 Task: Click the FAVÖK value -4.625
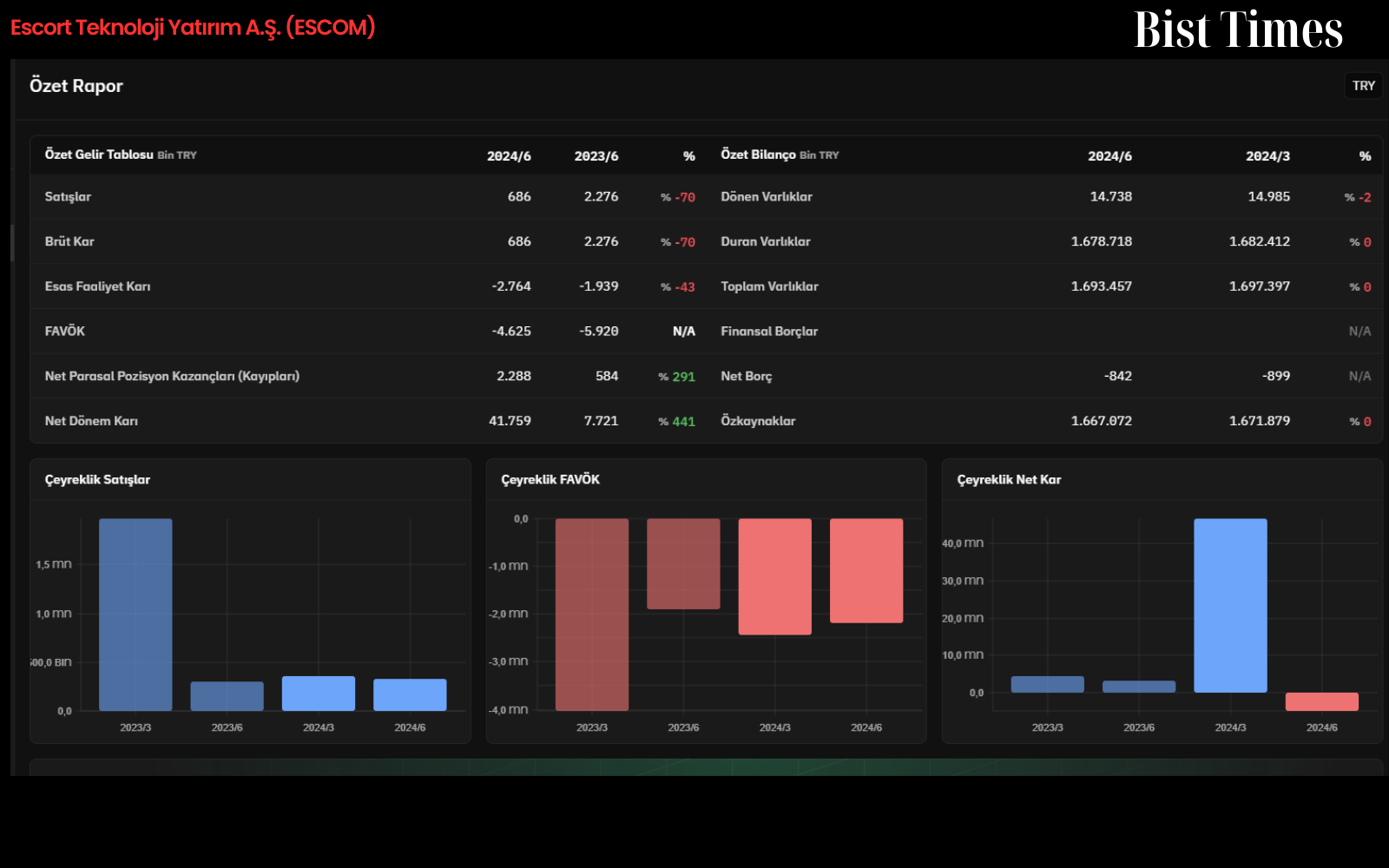[511, 331]
